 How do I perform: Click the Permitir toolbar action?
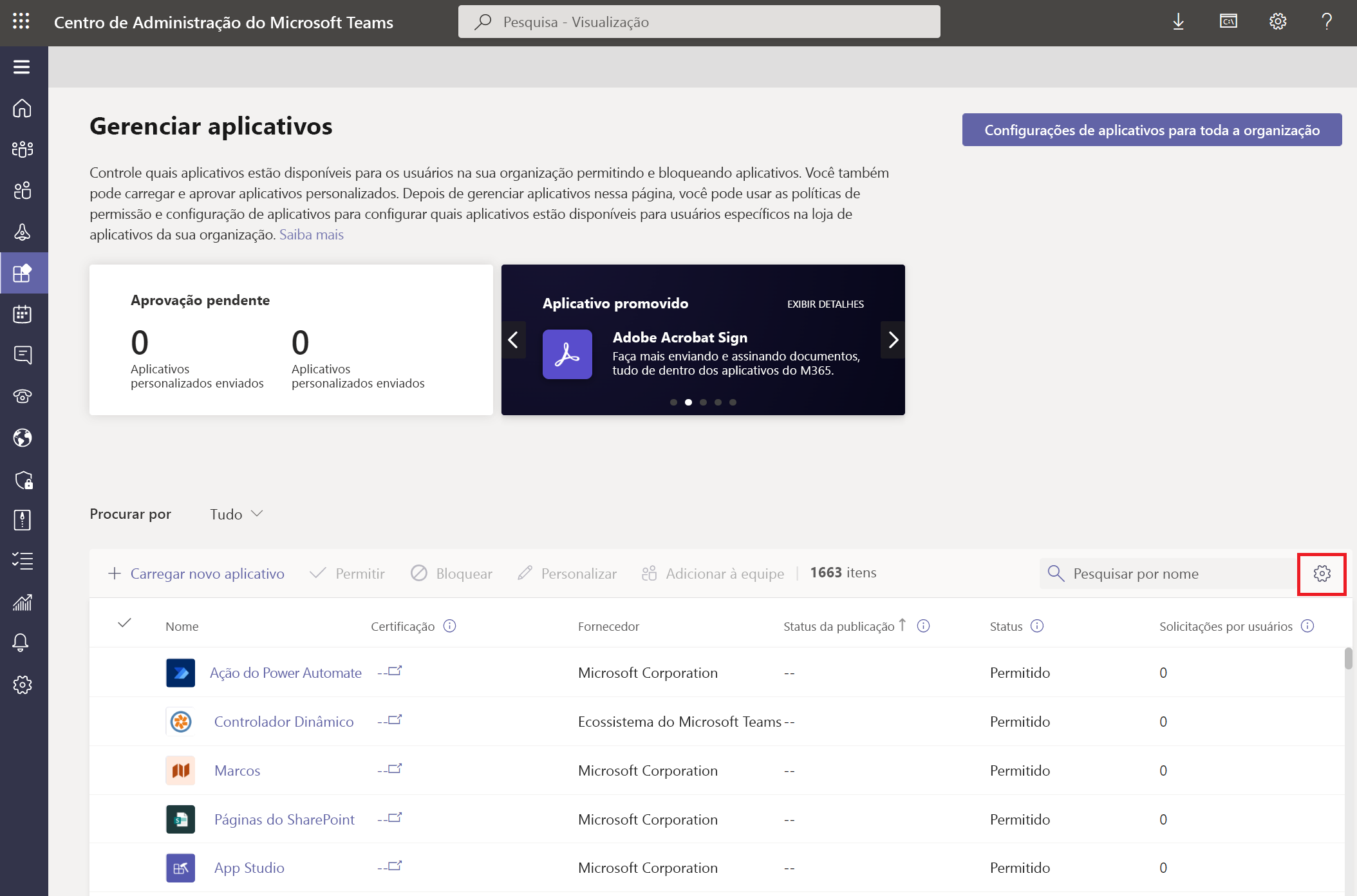pyautogui.click(x=347, y=574)
